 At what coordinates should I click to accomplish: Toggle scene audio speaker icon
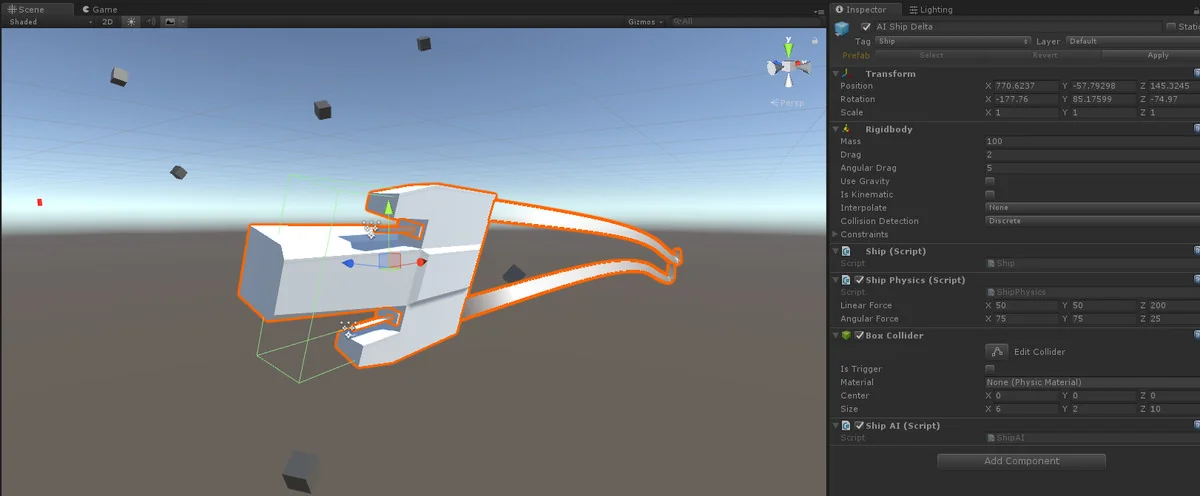150,21
